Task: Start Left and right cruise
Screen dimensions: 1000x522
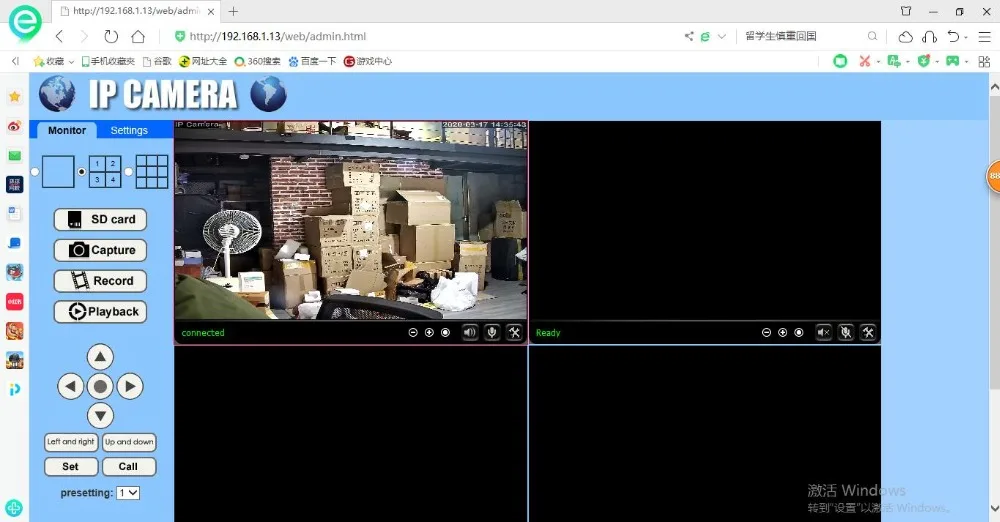Action: [x=71, y=442]
